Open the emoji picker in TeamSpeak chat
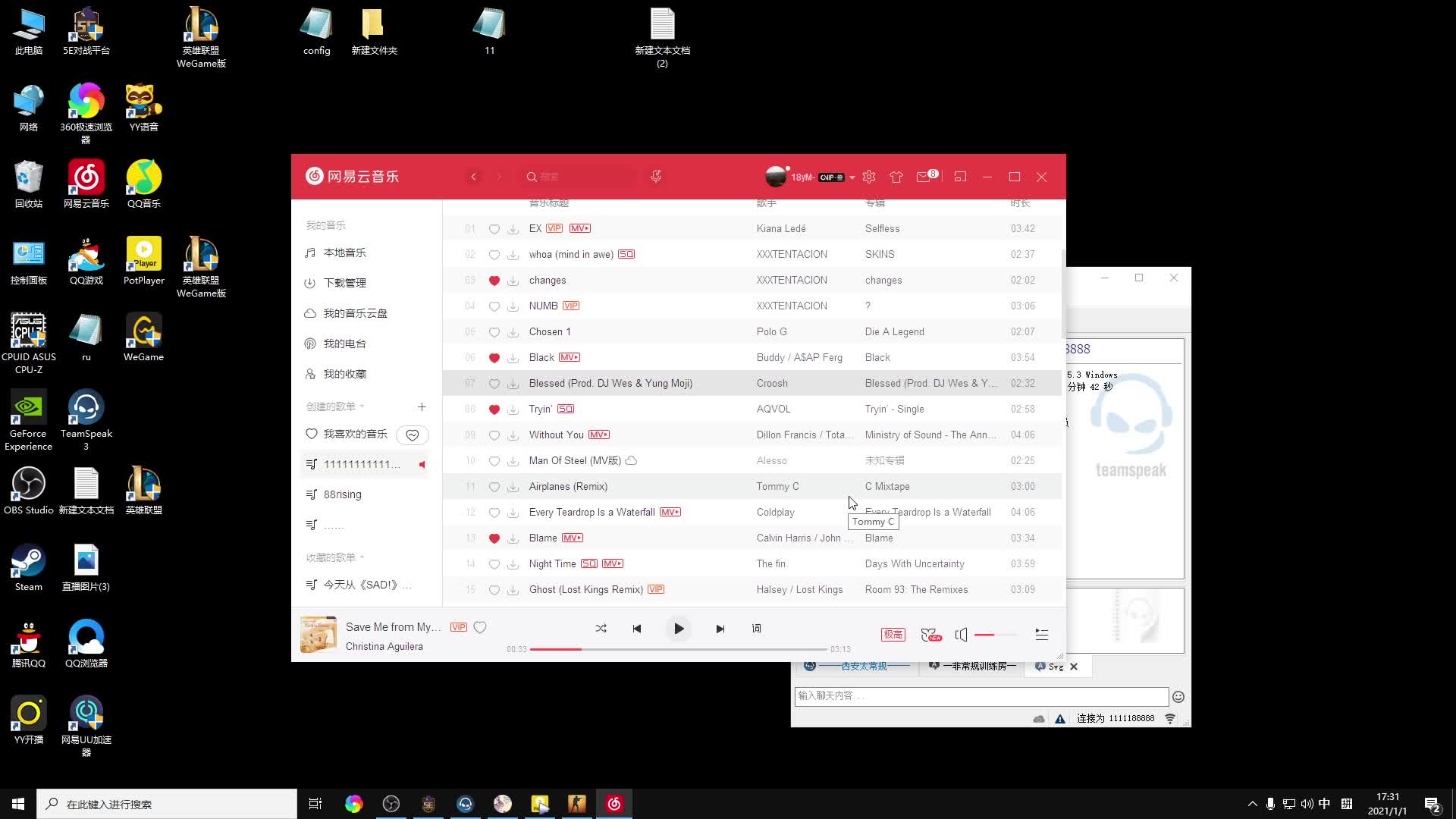The height and width of the screenshot is (819, 1456). [x=1178, y=697]
